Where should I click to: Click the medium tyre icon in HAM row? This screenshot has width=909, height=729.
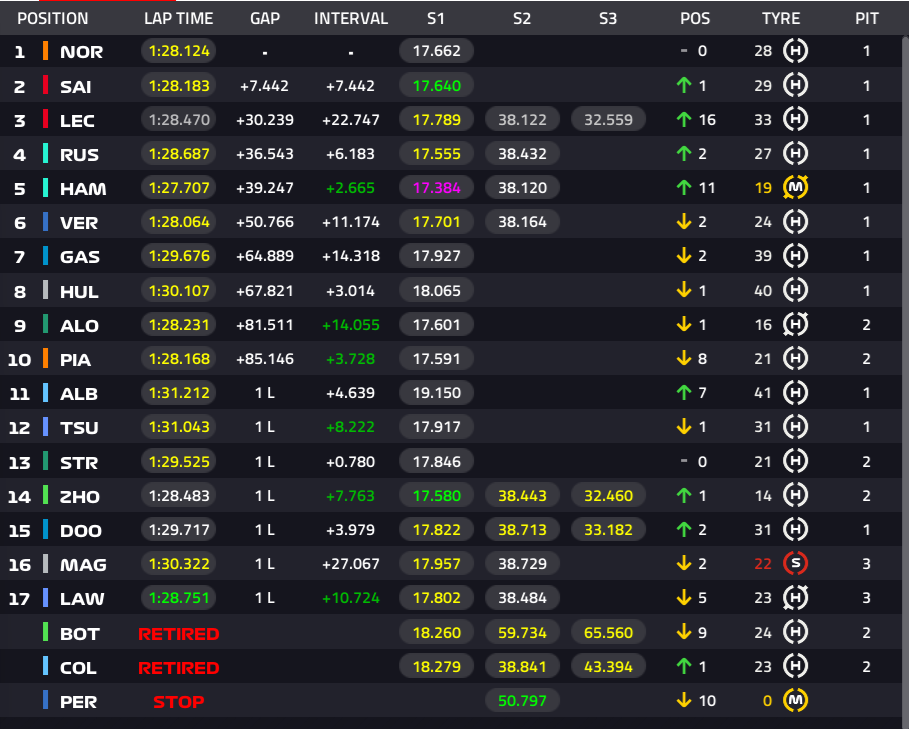(x=795, y=187)
